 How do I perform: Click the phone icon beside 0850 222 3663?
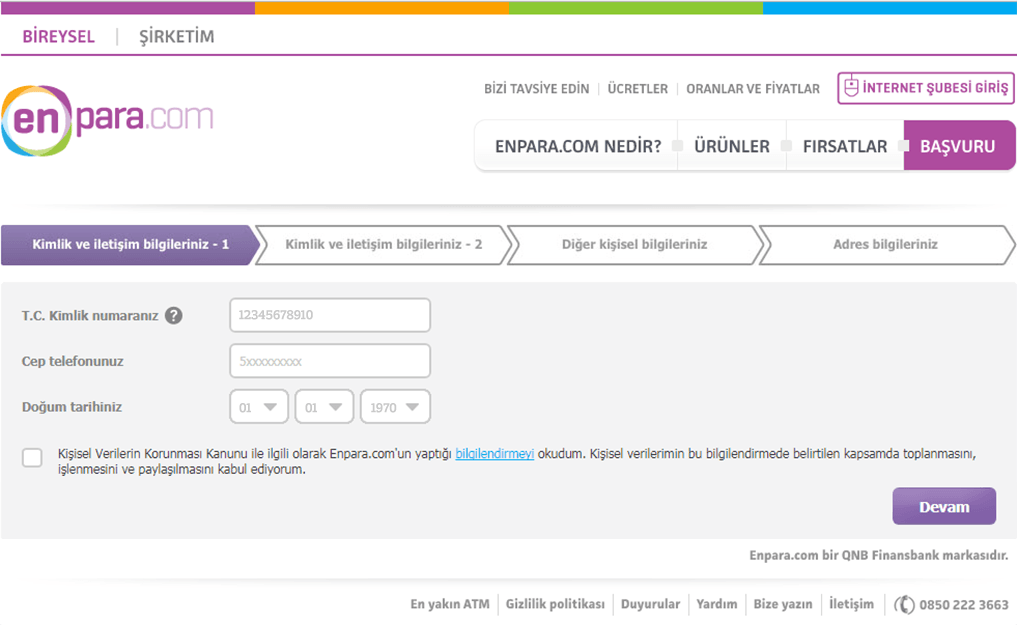pos(904,604)
